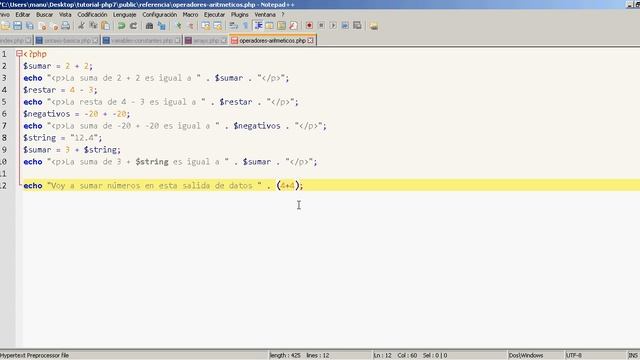Open the Configuración menu

[x=160, y=15]
